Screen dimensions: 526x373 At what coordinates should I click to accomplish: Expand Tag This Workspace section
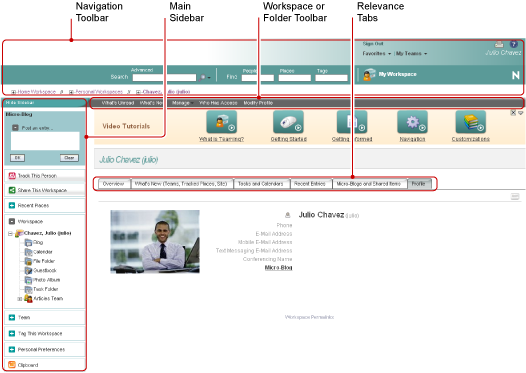[x=12, y=333]
